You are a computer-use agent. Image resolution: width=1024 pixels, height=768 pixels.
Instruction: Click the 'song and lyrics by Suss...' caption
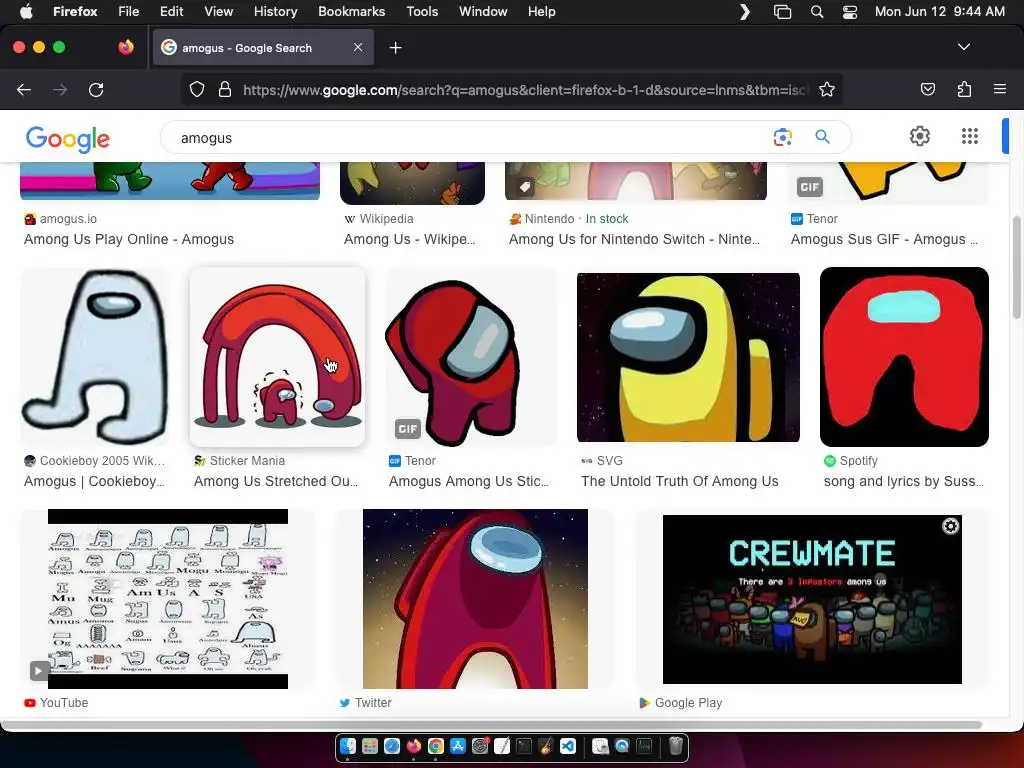[903, 481]
